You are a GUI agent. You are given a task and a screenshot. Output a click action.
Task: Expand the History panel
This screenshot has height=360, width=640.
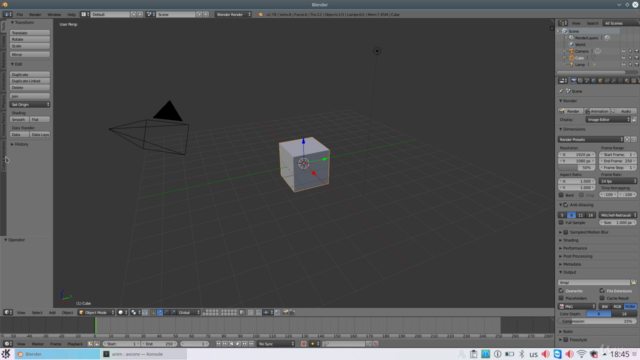(x=20, y=144)
